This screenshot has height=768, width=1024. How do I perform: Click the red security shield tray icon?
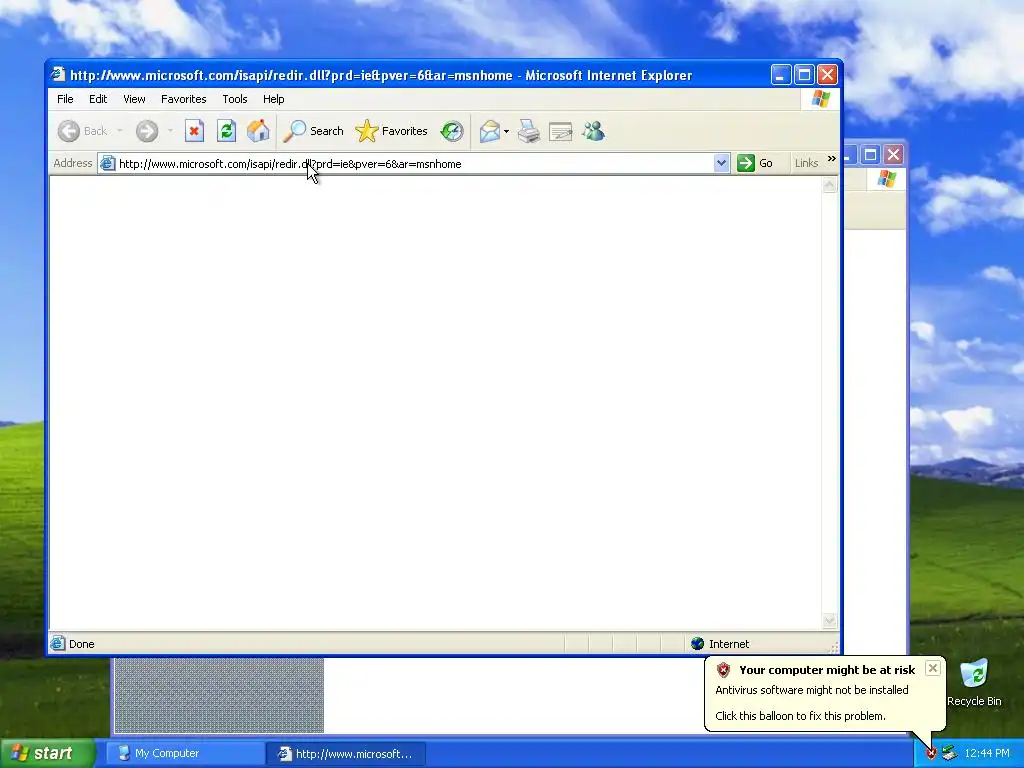click(x=931, y=754)
